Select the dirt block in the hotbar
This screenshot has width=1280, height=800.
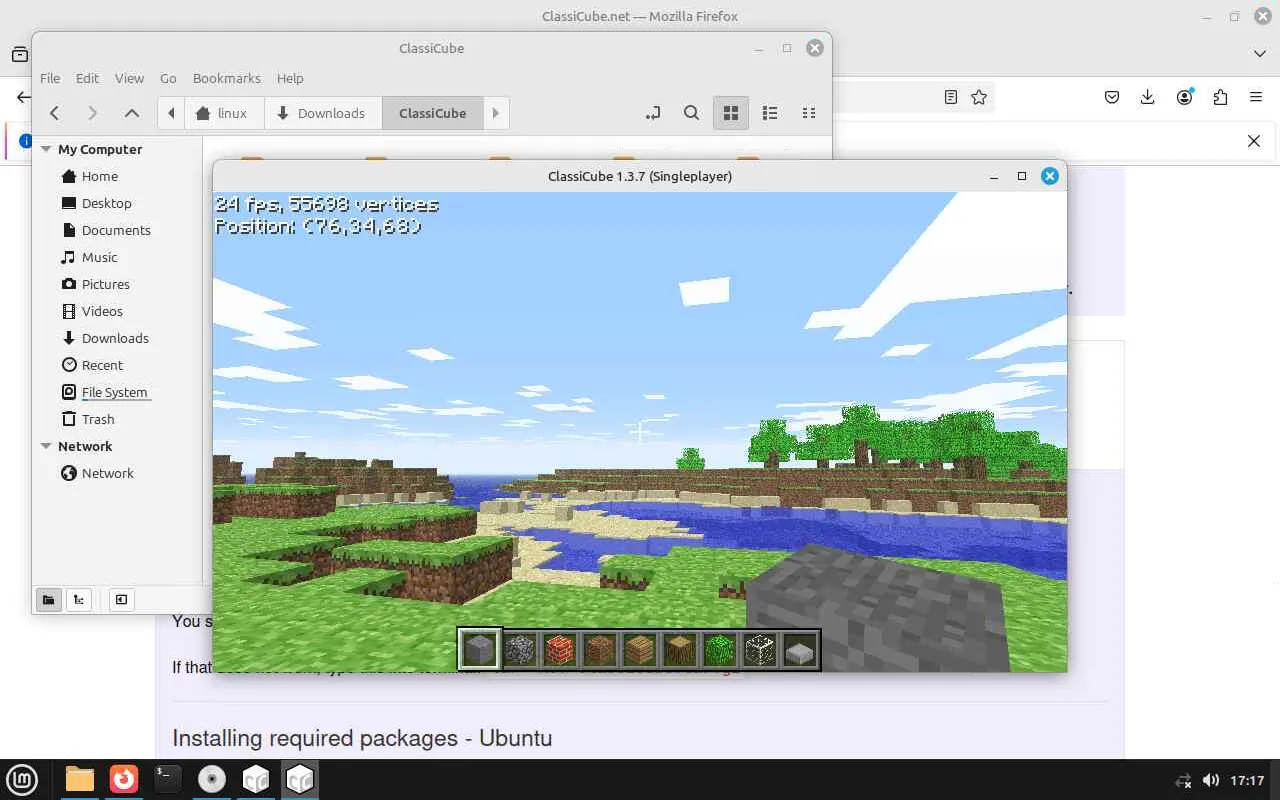click(x=600, y=650)
